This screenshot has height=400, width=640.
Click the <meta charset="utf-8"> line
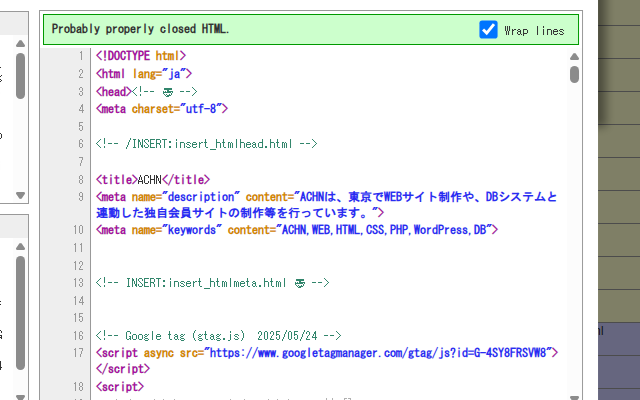point(162,109)
